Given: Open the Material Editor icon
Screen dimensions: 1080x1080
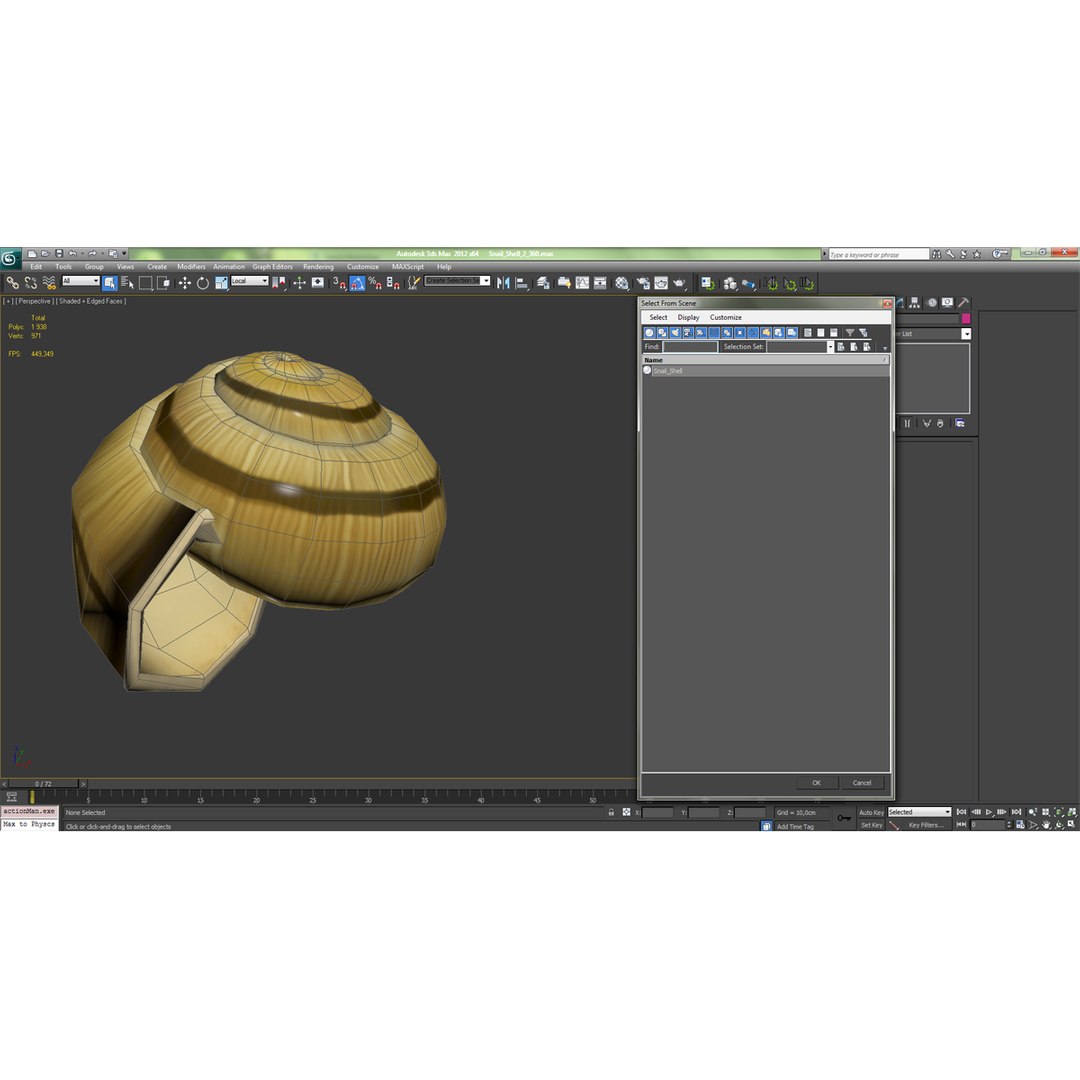Looking at the screenshot, I should [622, 282].
